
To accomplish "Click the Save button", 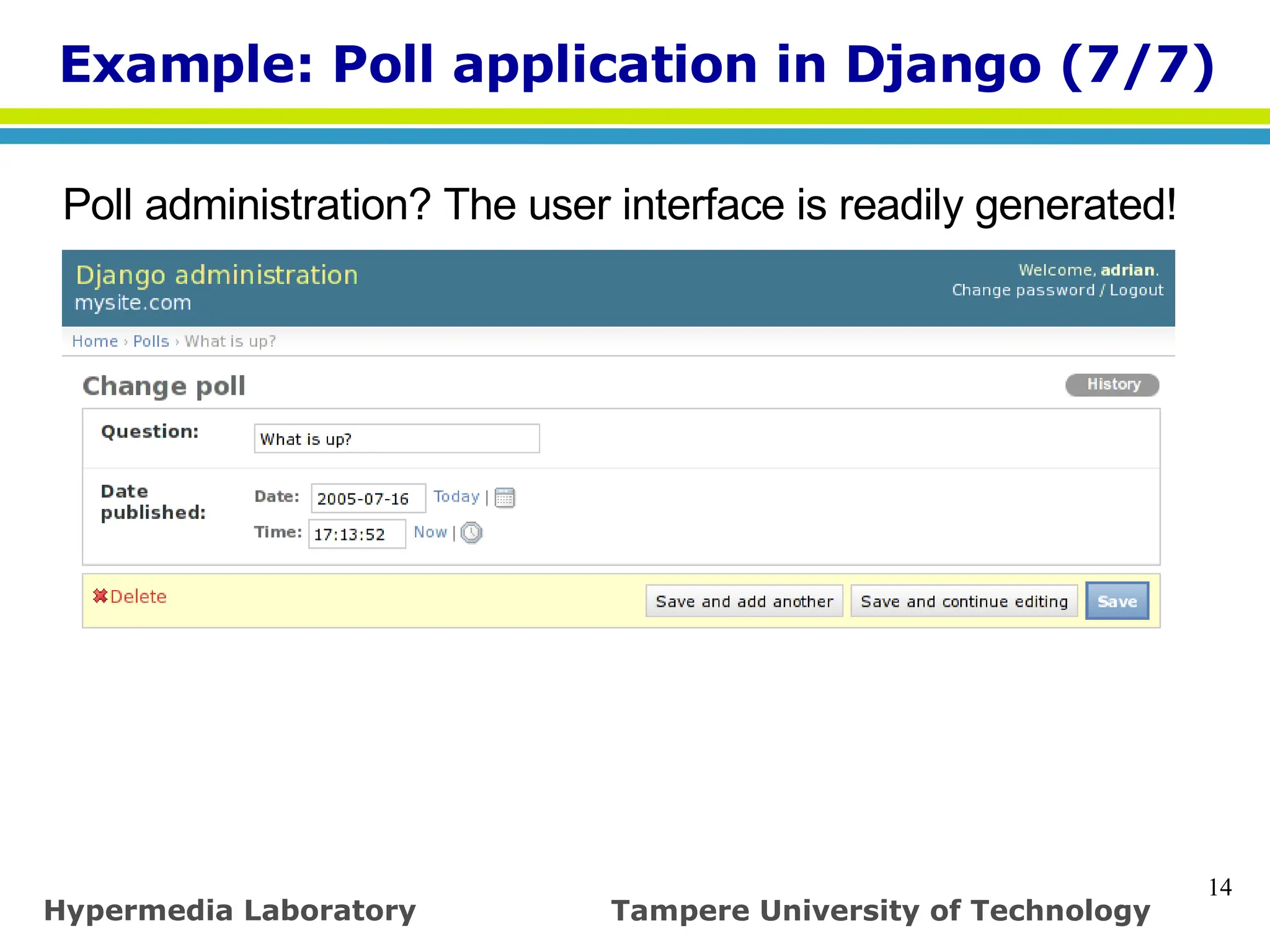I will click(x=1117, y=601).
